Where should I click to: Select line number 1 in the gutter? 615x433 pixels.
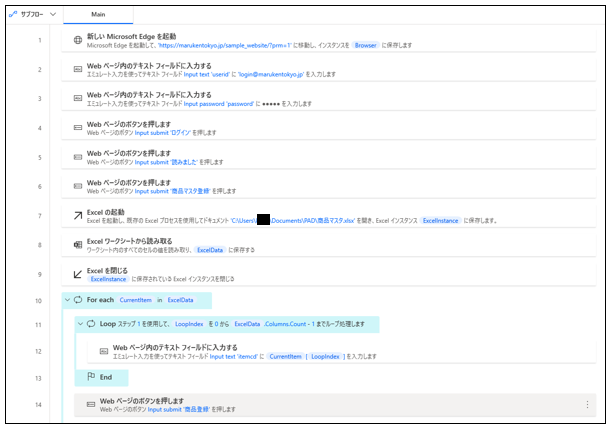pos(40,40)
